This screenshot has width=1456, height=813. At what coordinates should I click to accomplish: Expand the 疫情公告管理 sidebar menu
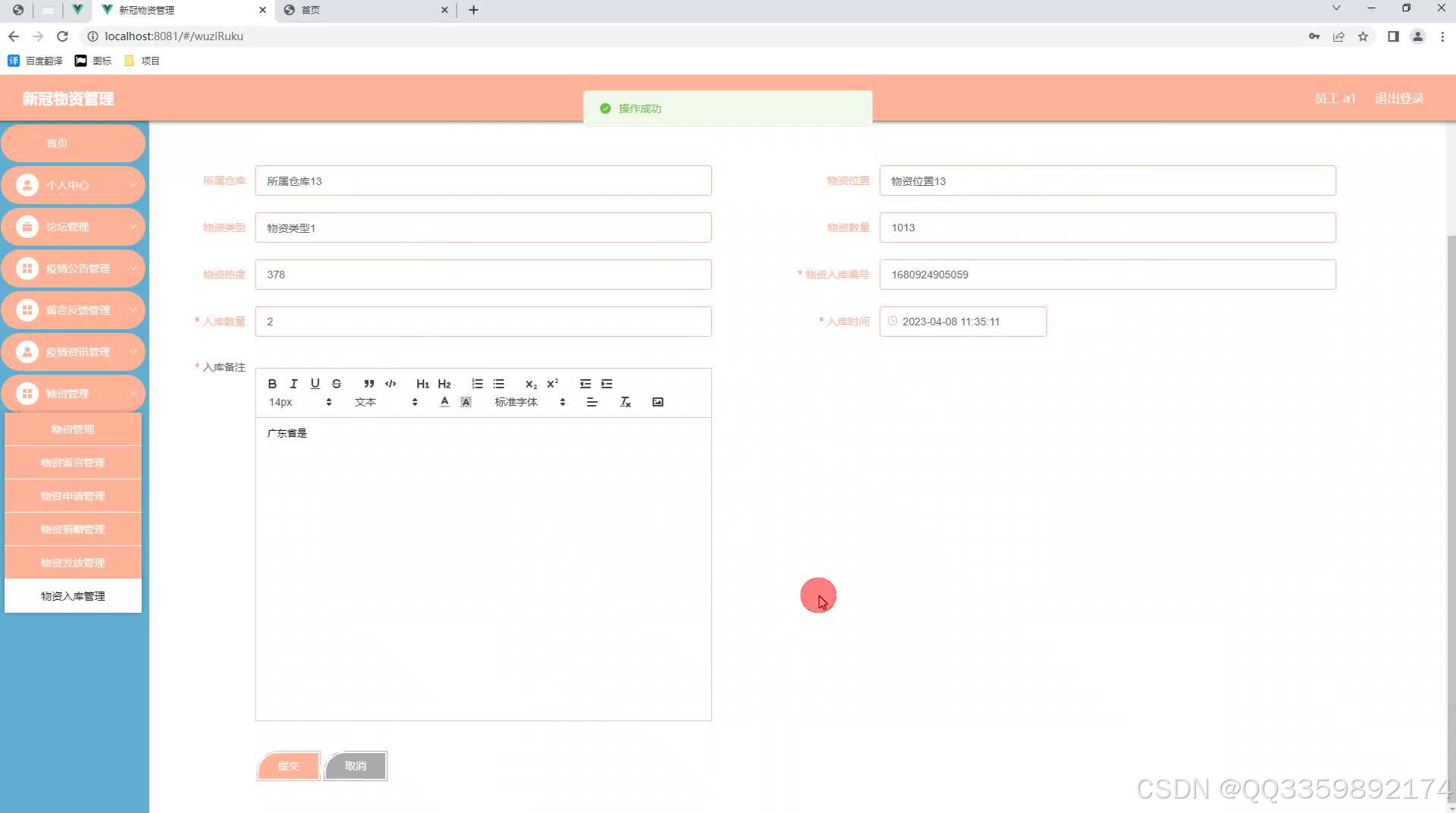pyautogui.click(x=73, y=268)
